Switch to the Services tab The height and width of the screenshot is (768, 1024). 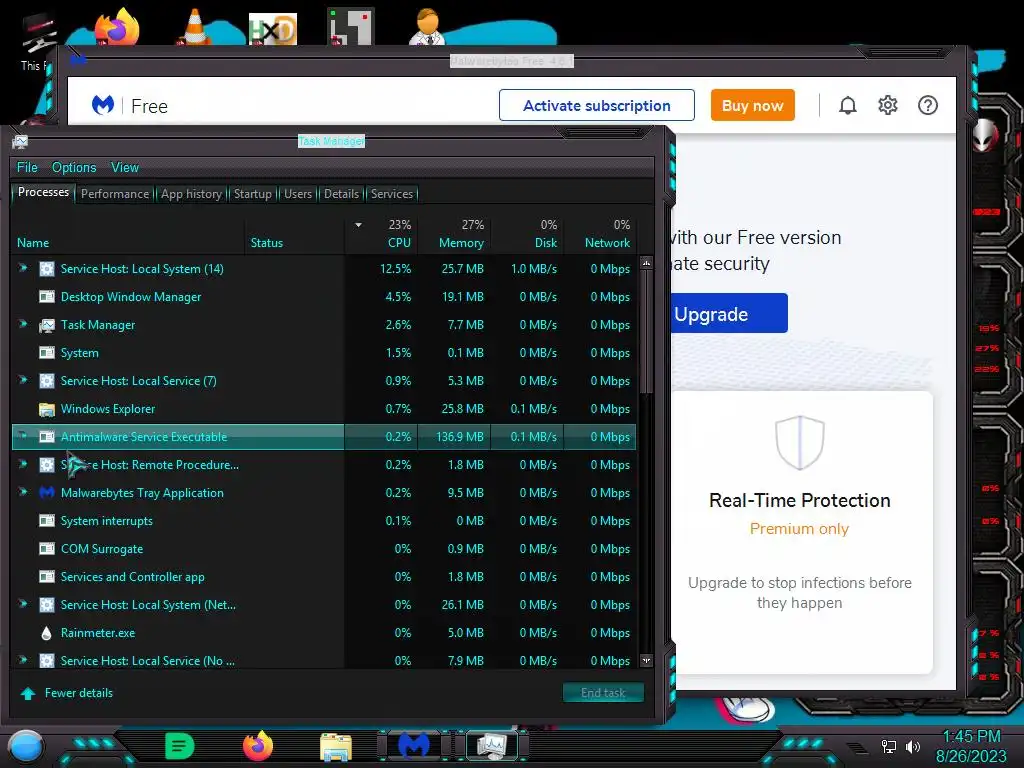392,194
